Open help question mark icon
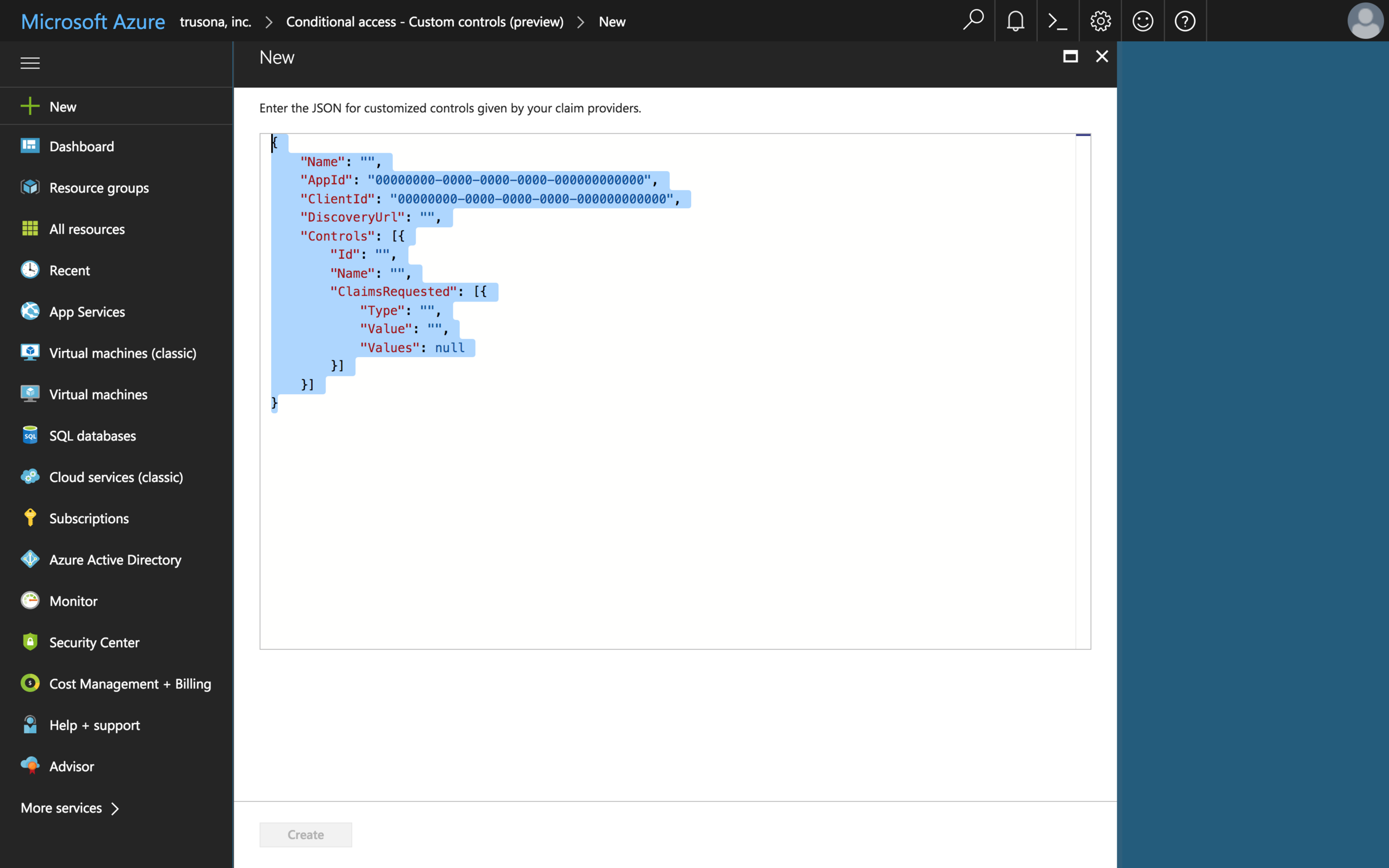The image size is (1389, 868). (x=1185, y=21)
